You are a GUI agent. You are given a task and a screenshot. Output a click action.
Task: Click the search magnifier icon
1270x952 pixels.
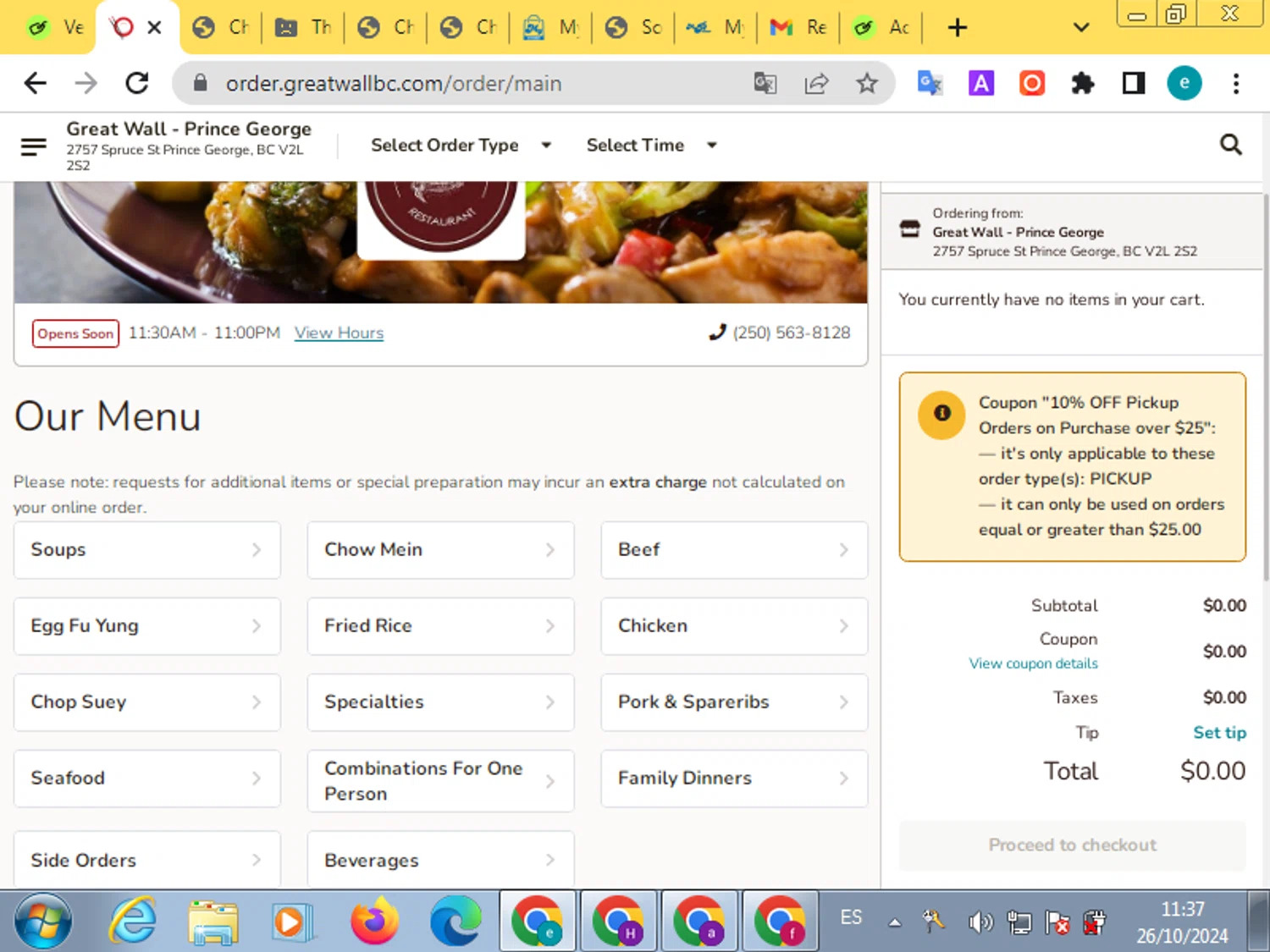1231,145
